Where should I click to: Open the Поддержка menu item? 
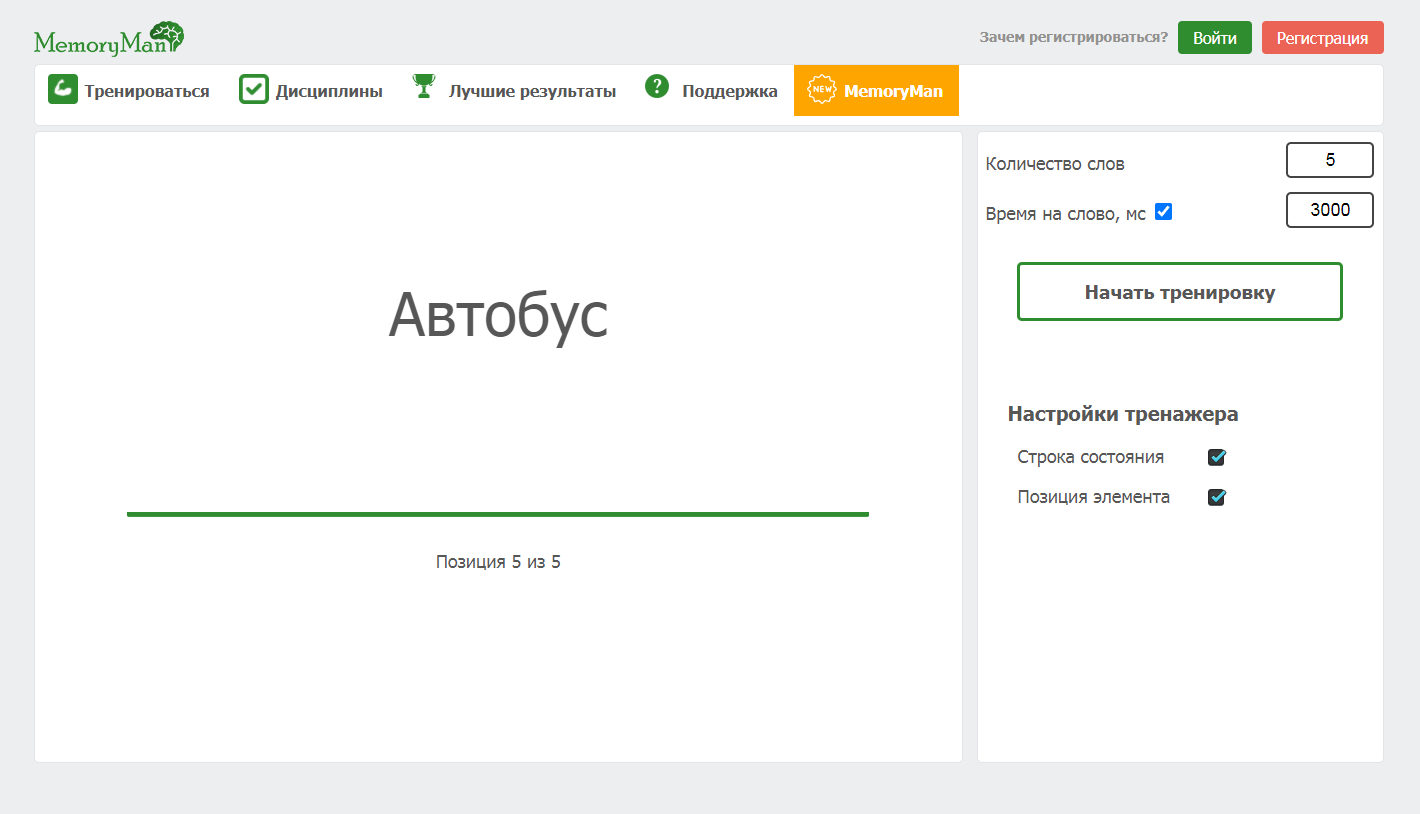[711, 91]
